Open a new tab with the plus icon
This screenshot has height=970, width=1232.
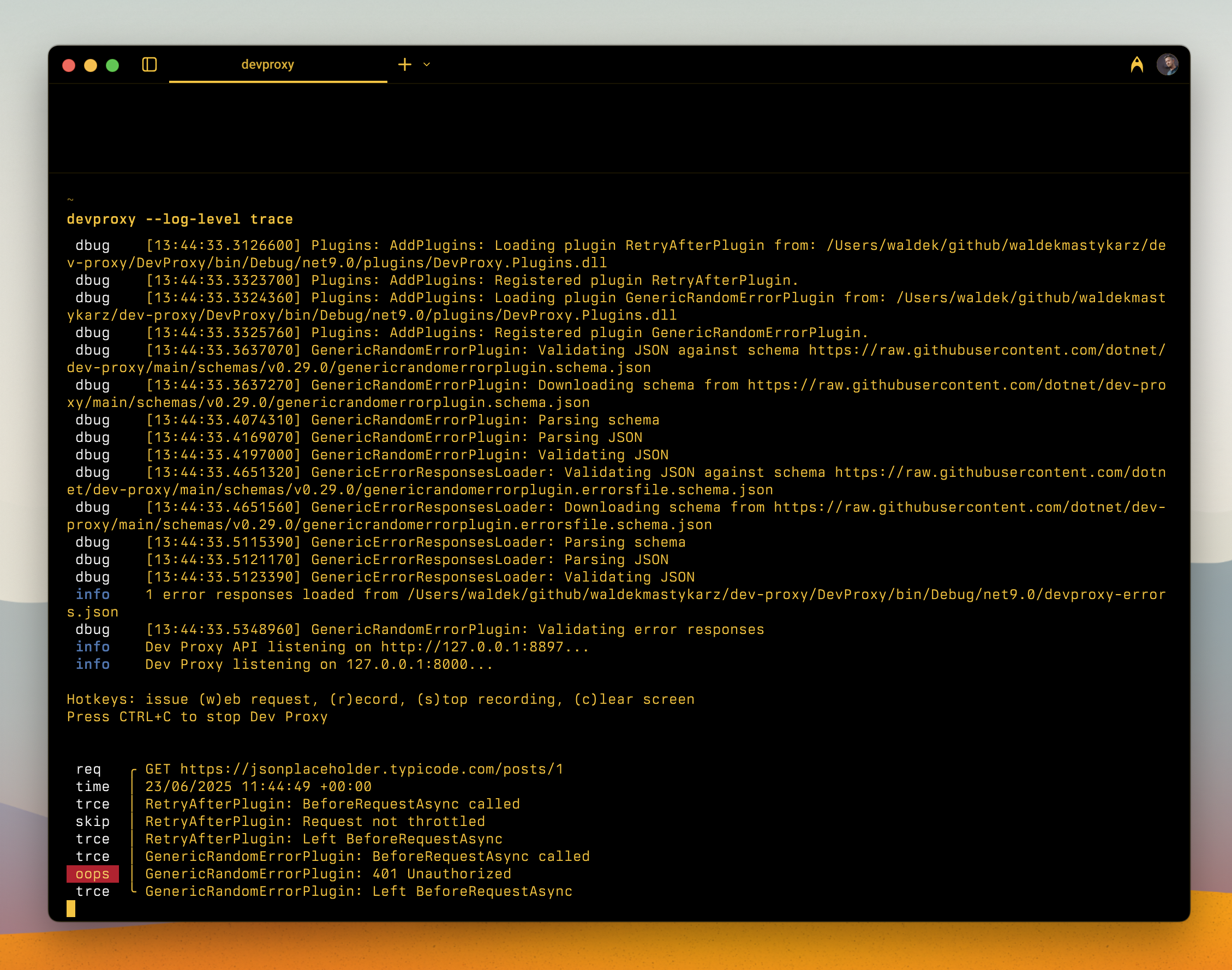pyautogui.click(x=404, y=65)
